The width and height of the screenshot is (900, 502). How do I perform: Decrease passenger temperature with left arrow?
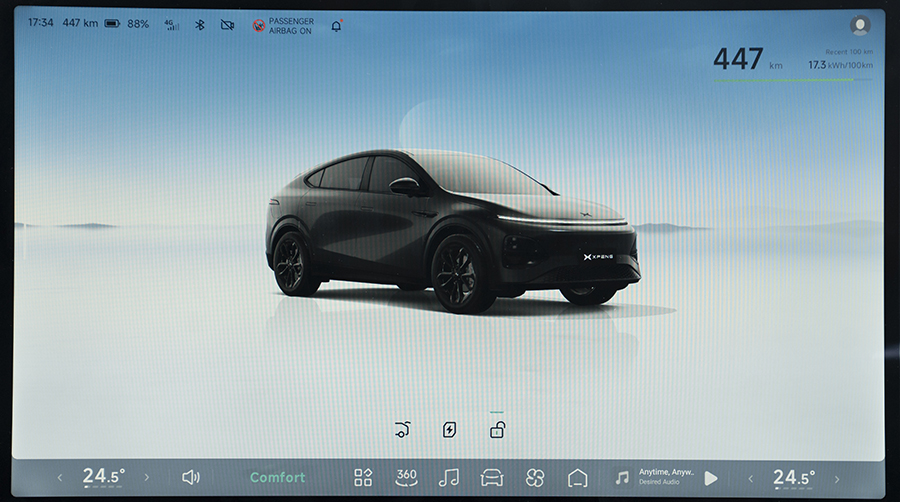tap(751, 478)
